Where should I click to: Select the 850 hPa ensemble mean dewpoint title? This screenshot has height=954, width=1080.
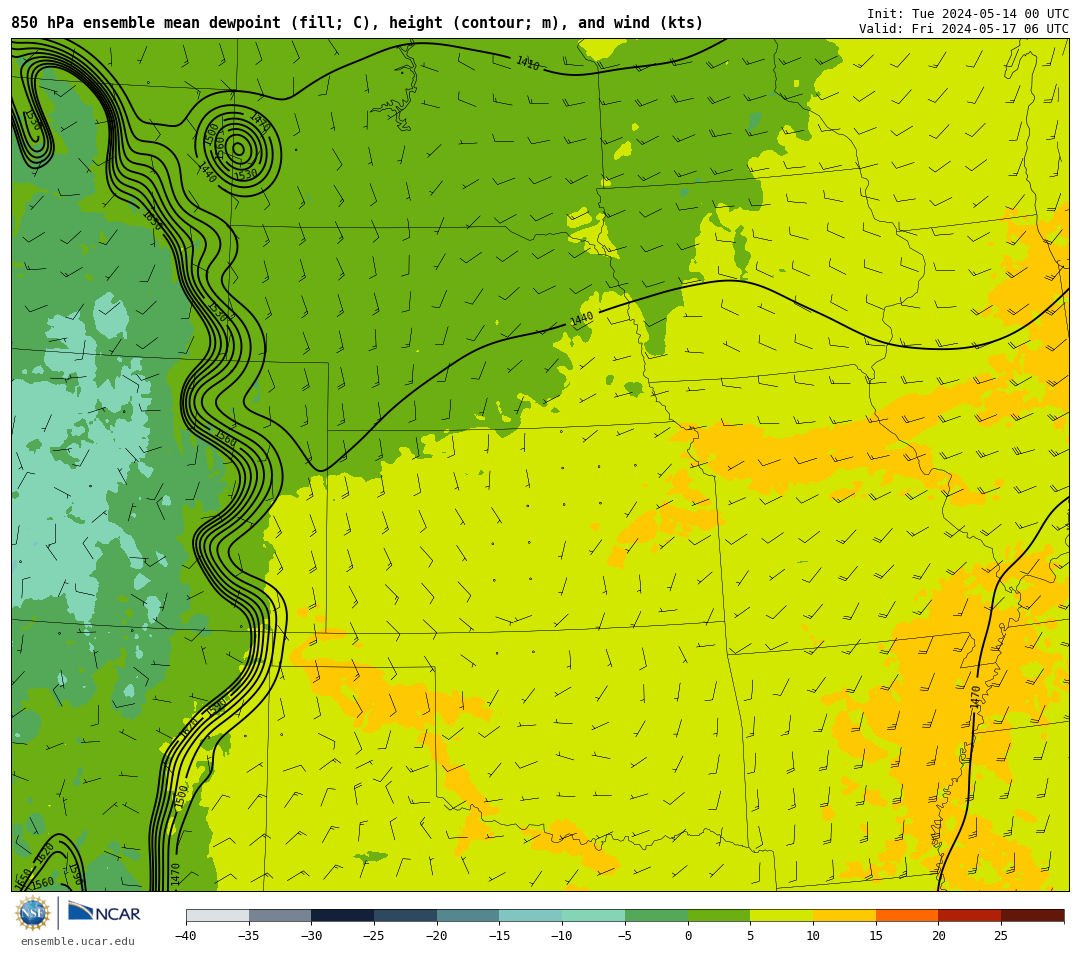[357, 23]
